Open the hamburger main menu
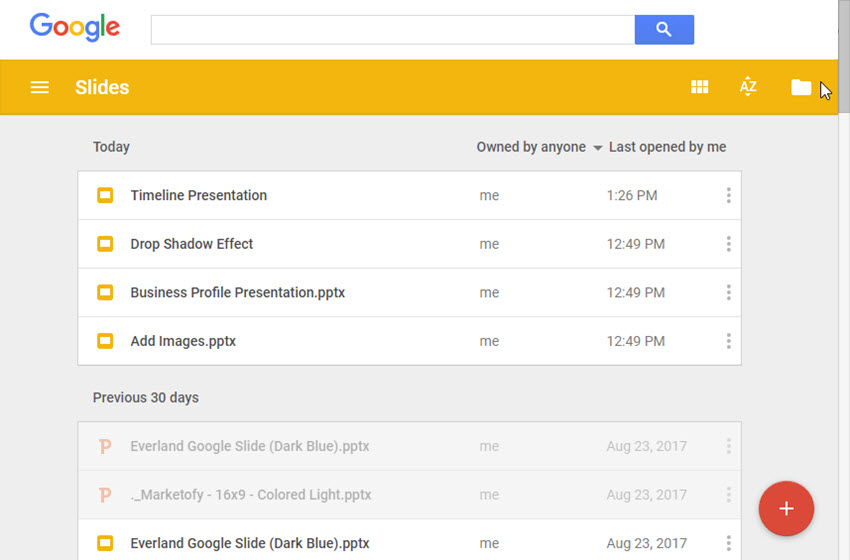This screenshot has width=850, height=560. [x=40, y=88]
